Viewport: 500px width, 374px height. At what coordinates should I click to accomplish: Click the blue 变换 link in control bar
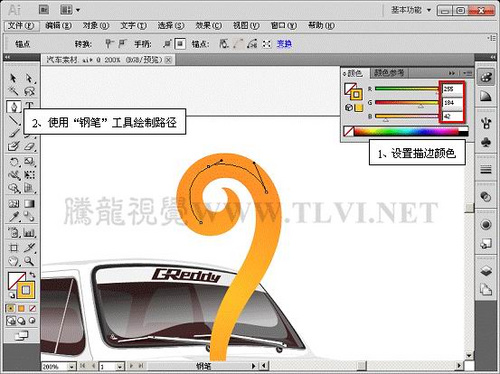click(284, 44)
